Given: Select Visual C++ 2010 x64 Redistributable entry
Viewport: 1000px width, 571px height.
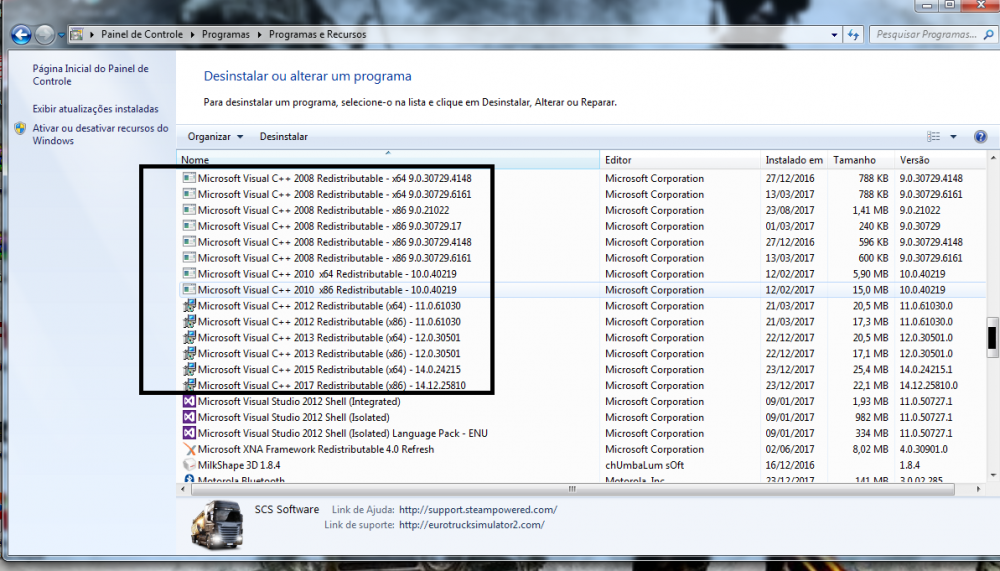Looking at the screenshot, I should point(327,274).
